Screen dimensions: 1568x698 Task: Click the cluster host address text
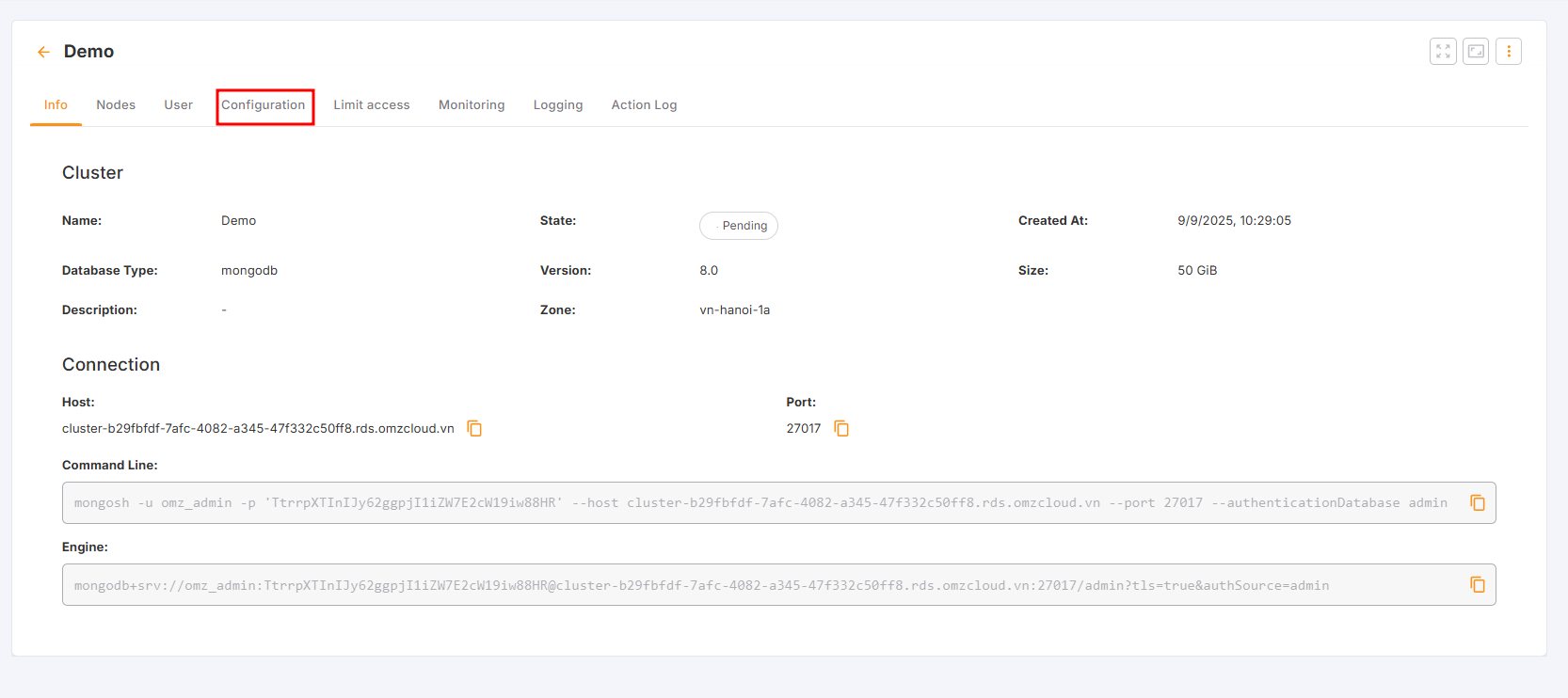coord(258,429)
